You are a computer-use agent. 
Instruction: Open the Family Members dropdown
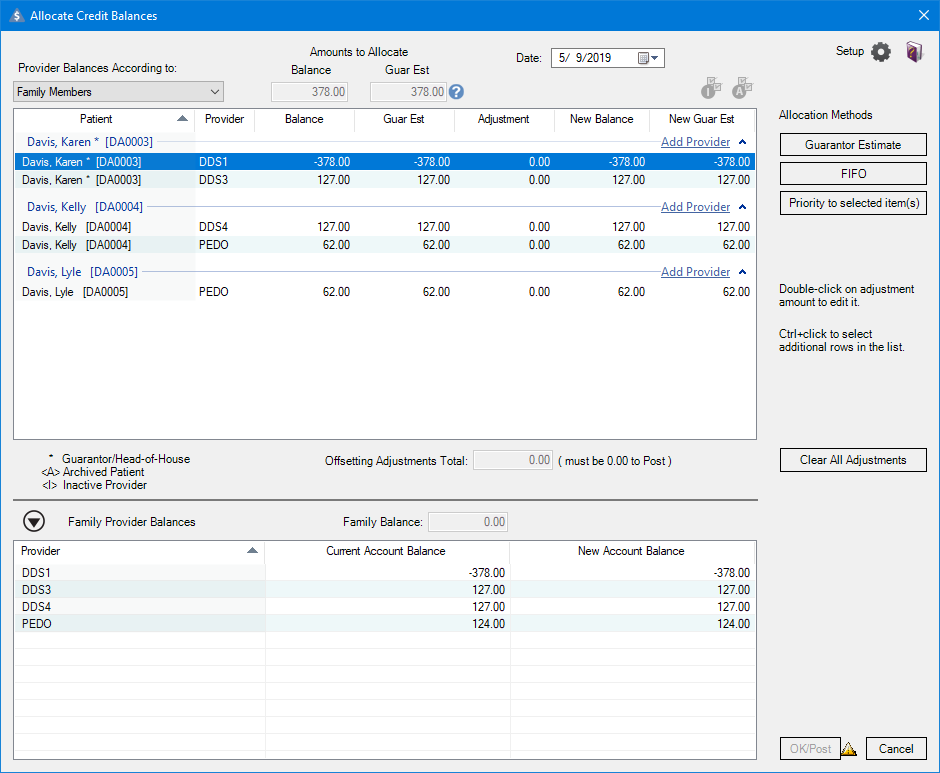coord(119,92)
